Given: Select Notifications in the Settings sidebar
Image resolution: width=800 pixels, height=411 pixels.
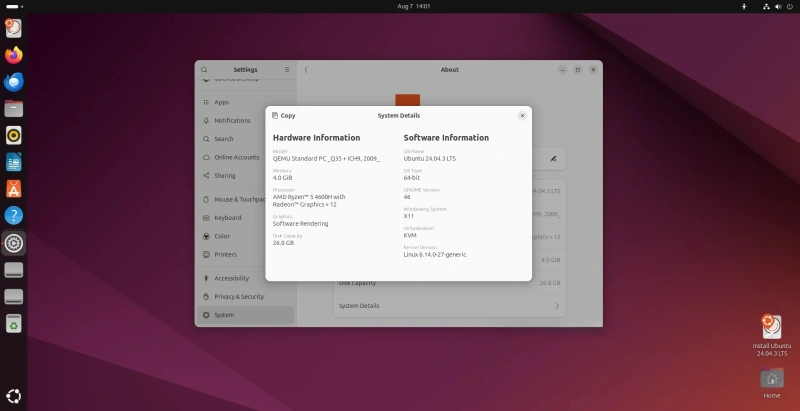Looking at the screenshot, I should coord(245,121).
